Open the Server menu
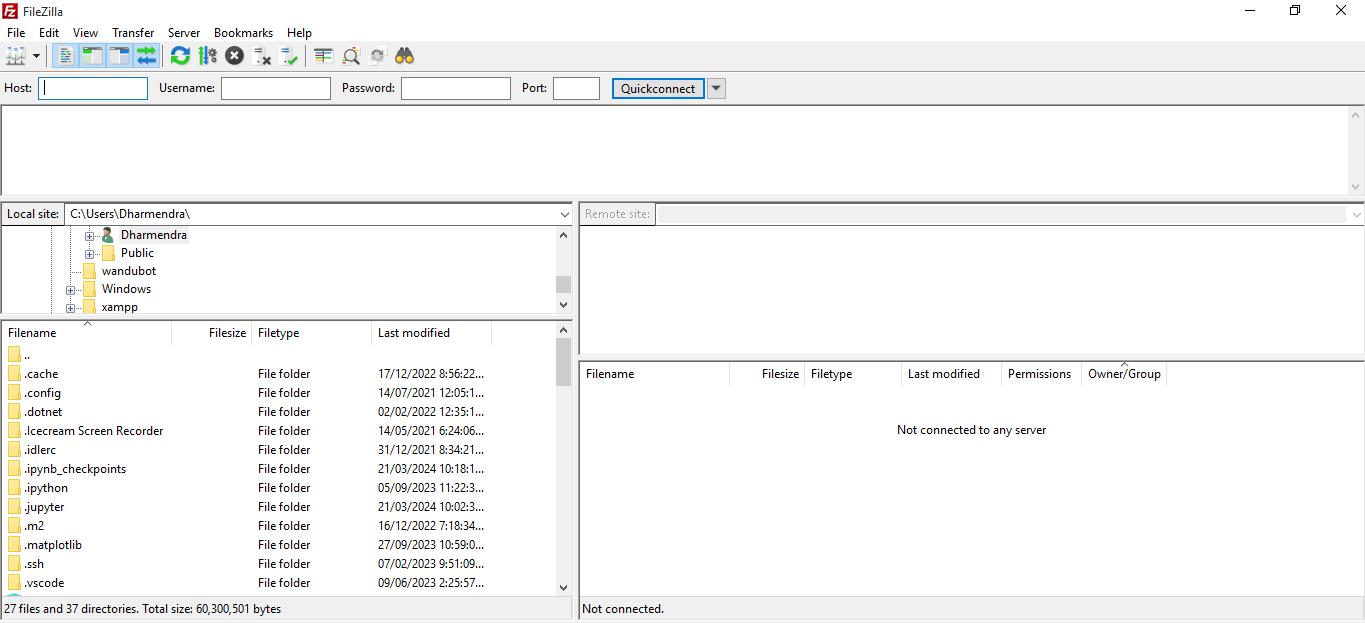This screenshot has width=1365, height=623. (x=184, y=33)
